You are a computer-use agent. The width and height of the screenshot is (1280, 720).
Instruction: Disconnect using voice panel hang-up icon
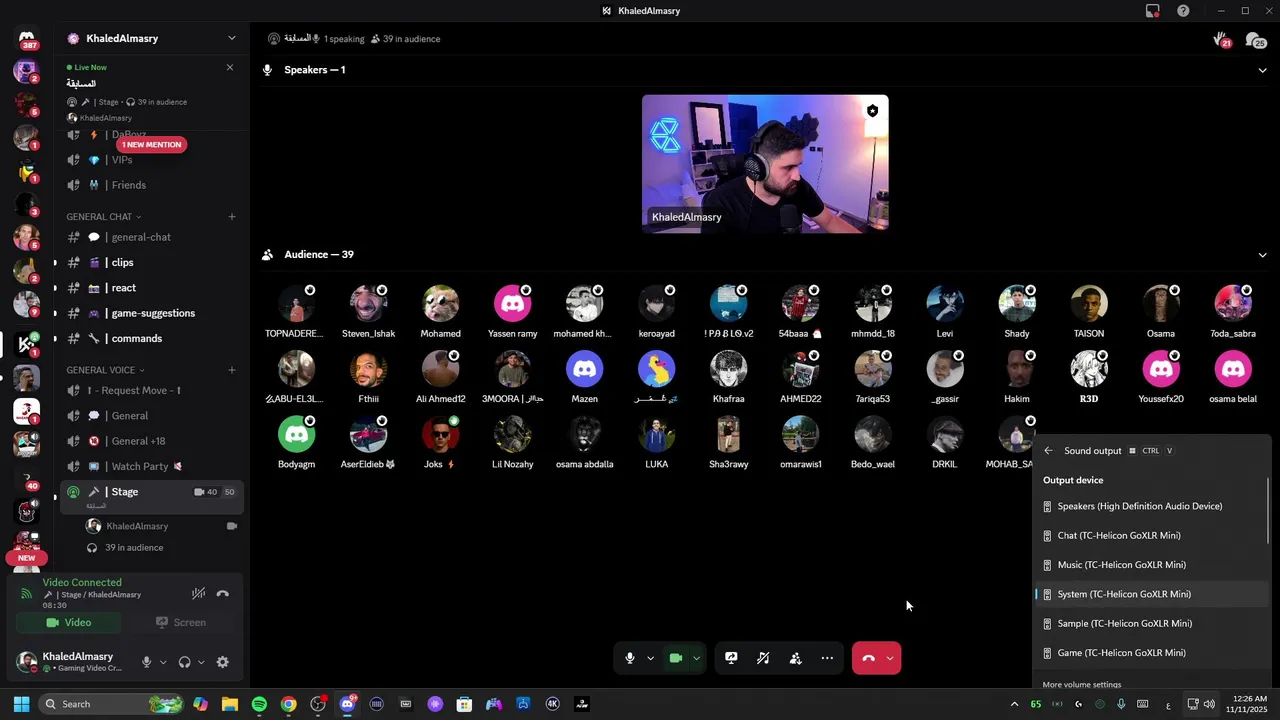[222, 594]
